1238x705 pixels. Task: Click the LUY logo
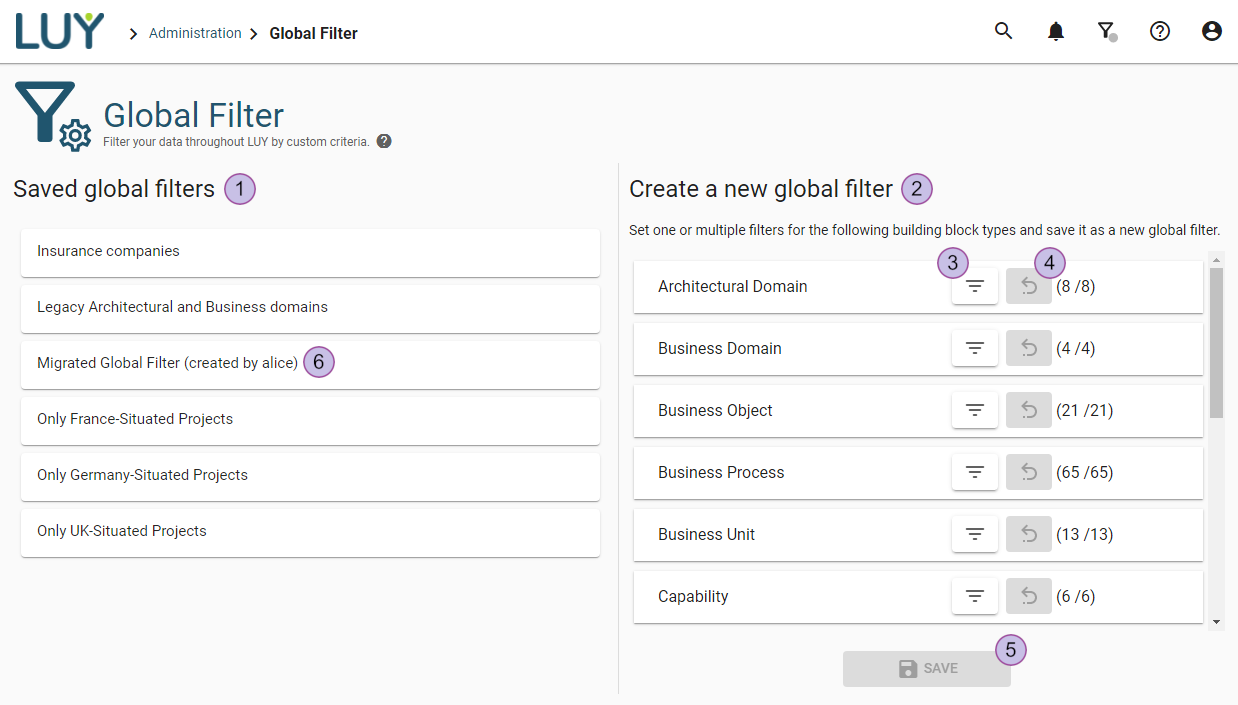coord(60,32)
